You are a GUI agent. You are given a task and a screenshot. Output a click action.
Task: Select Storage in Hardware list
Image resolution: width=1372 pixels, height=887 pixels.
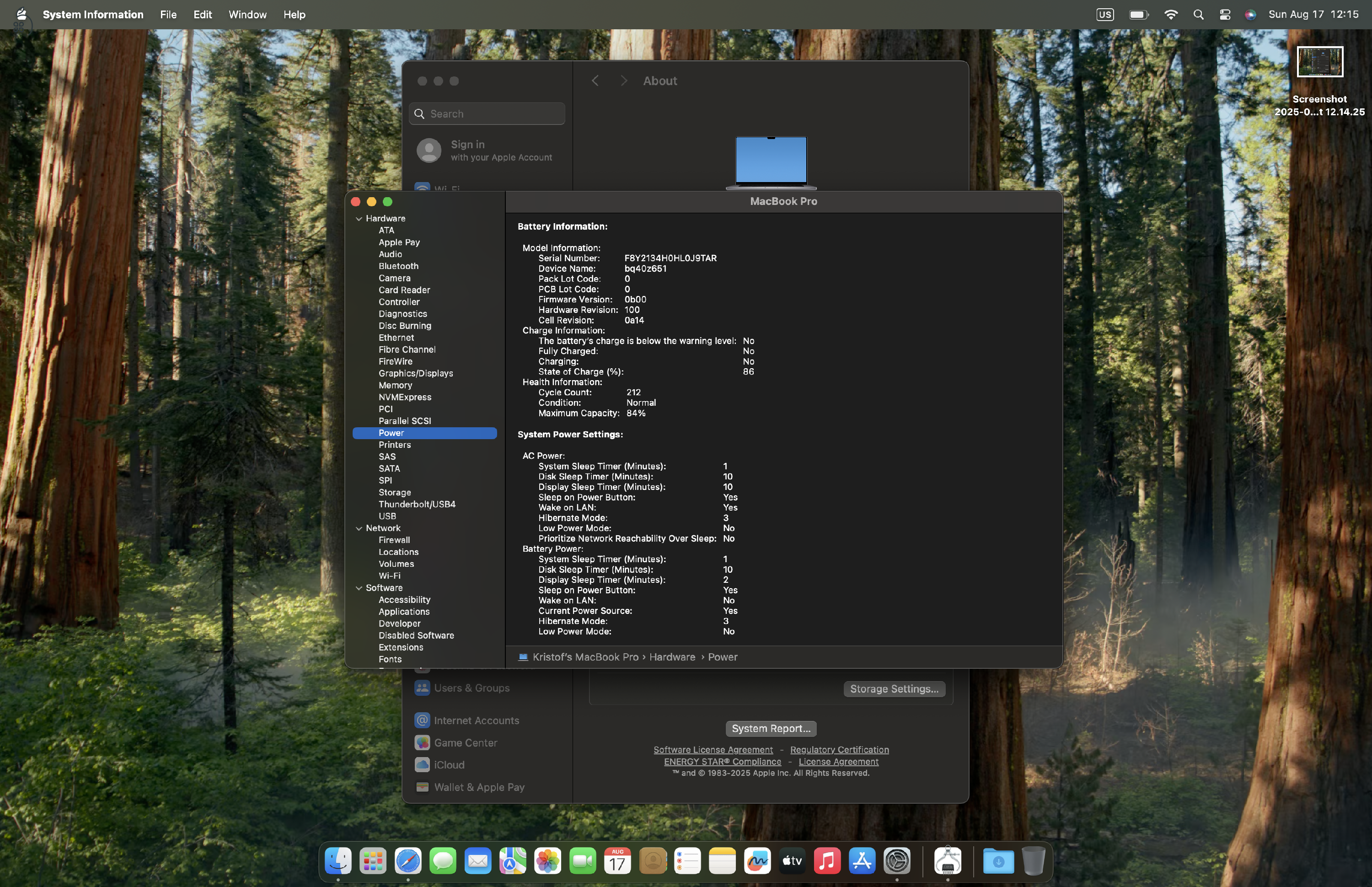pos(394,493)
